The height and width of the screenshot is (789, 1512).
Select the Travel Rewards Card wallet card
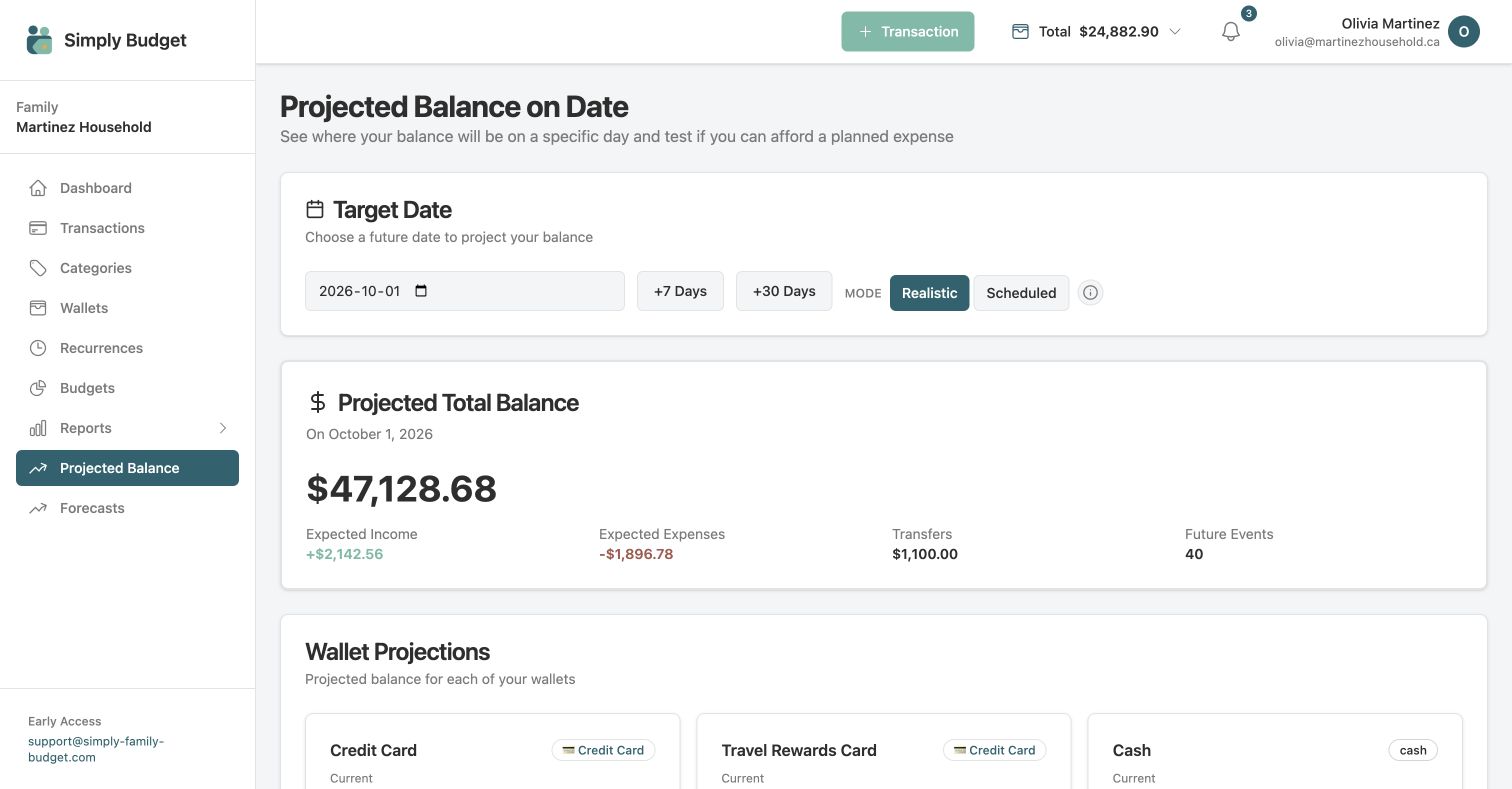tap(884, 751)
